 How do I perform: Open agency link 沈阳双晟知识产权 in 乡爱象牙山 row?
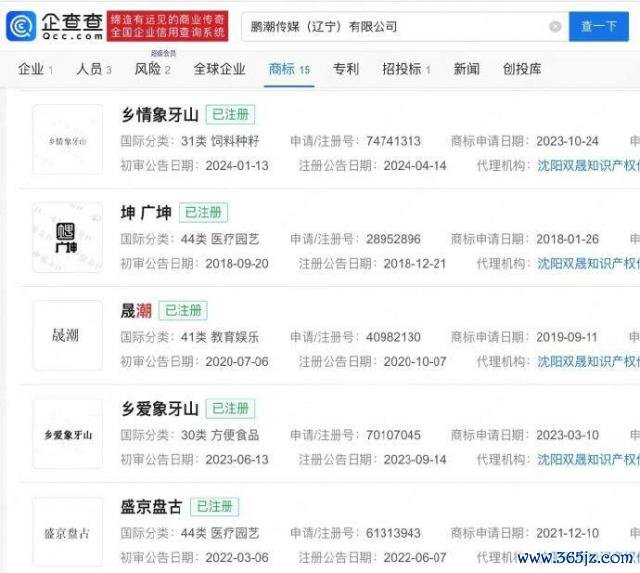click(x=589, y=460)
